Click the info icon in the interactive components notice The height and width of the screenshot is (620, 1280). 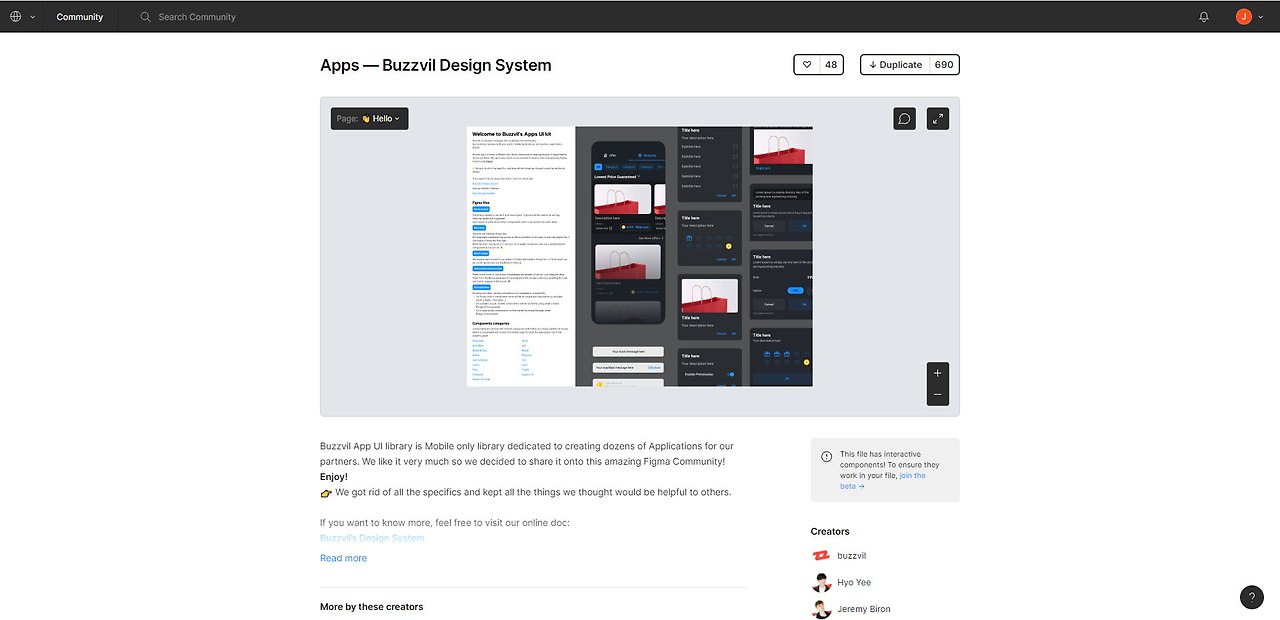[826, 456]
